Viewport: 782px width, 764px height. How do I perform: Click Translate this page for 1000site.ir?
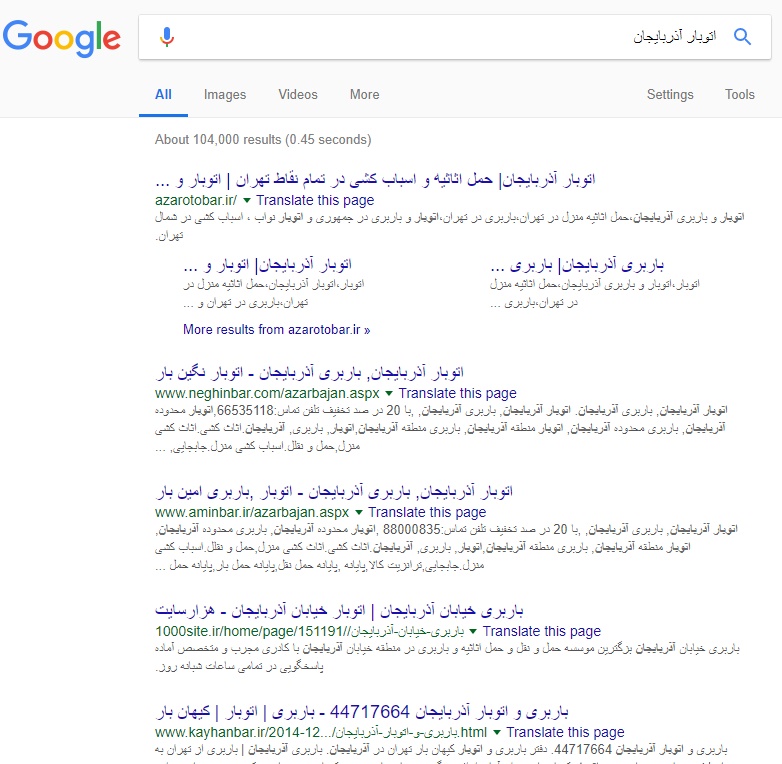pos(542,632)
